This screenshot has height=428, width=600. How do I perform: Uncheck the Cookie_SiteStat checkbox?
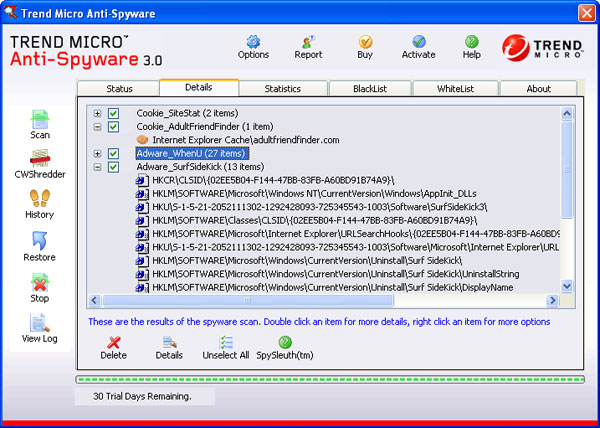pos(113,113)
